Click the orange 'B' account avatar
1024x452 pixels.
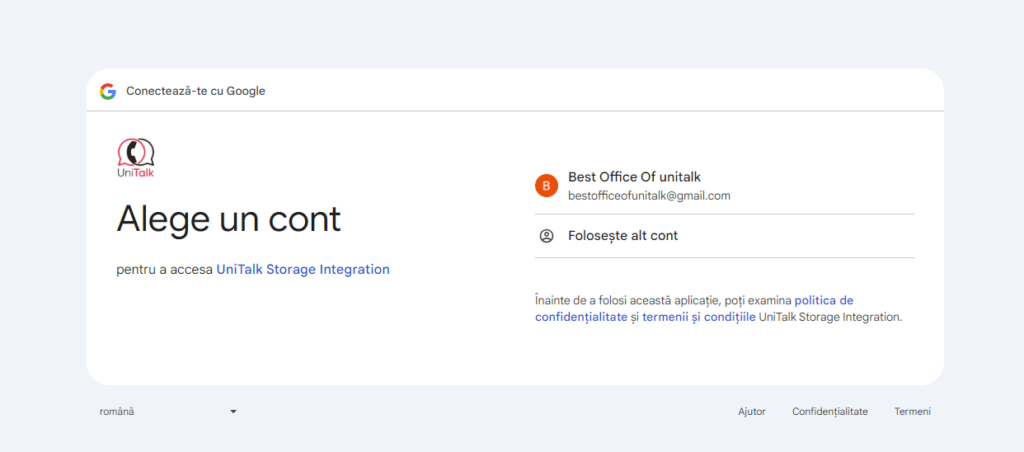tap(546, 186)
